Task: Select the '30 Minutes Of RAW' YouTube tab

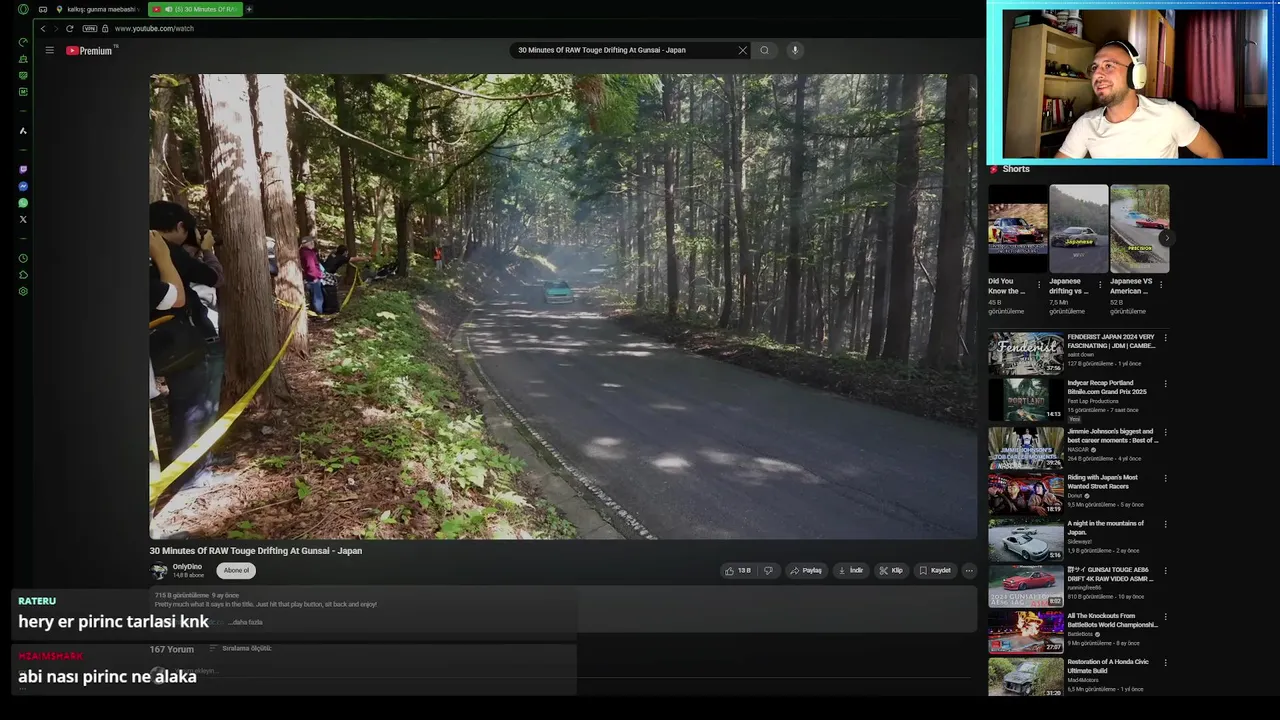Action: pyautogui.click(x=196, y=9)
